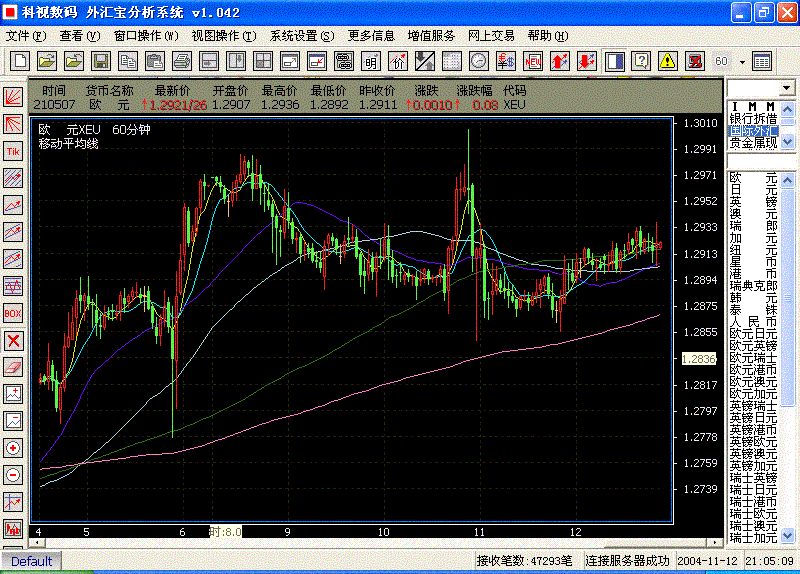The width and height of the screenshot is (800, 574).
Task: Open the 窗口操作(W) menu
Action: (146, 36)
